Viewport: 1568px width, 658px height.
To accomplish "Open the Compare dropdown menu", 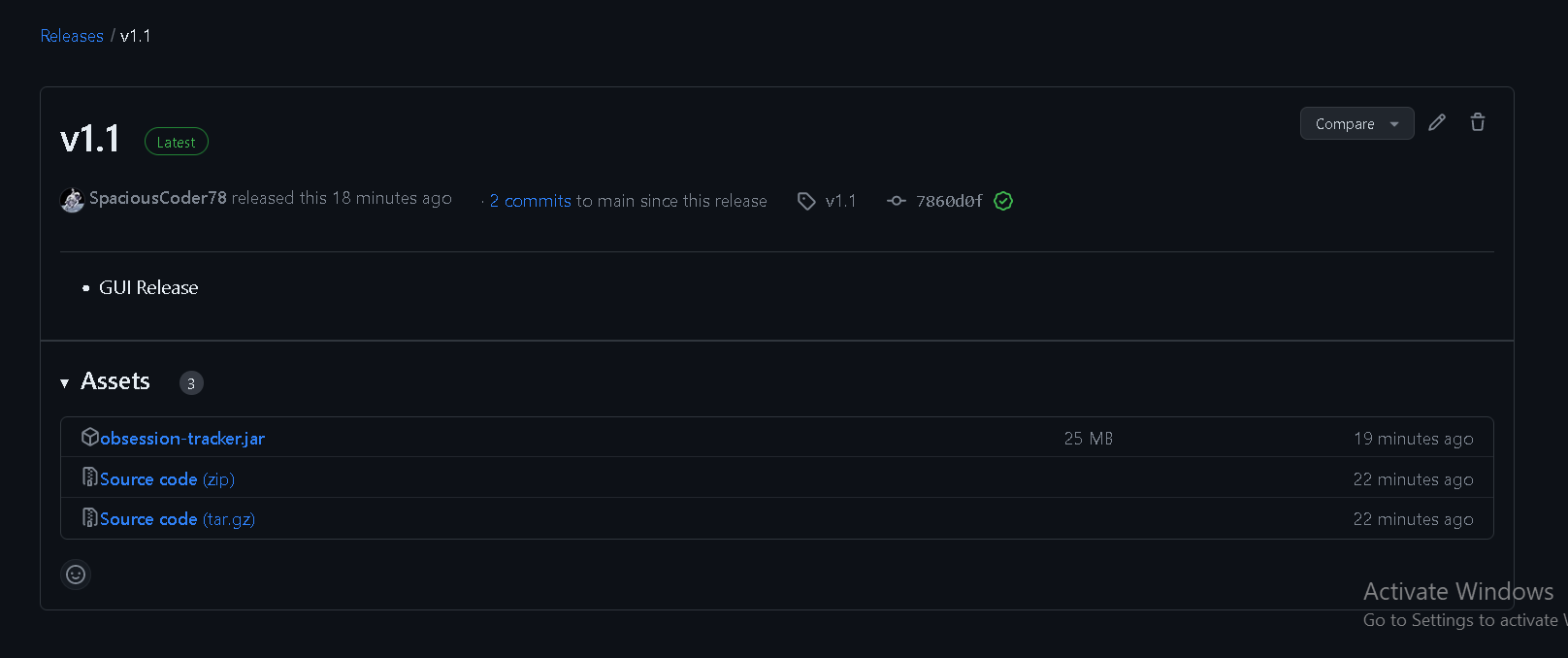I will tap(1345, 123).
